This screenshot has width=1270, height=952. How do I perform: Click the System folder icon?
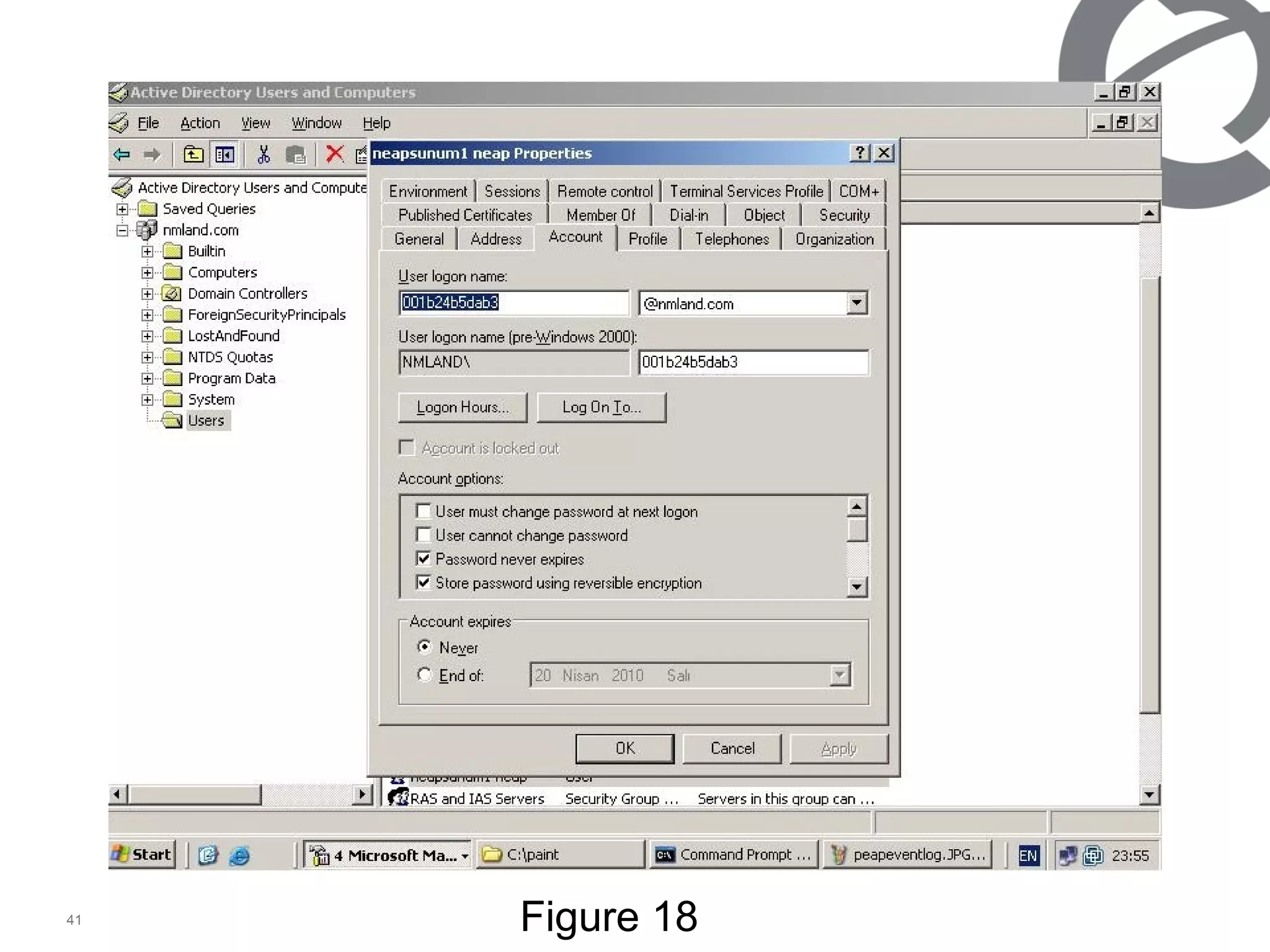(172, 399)
